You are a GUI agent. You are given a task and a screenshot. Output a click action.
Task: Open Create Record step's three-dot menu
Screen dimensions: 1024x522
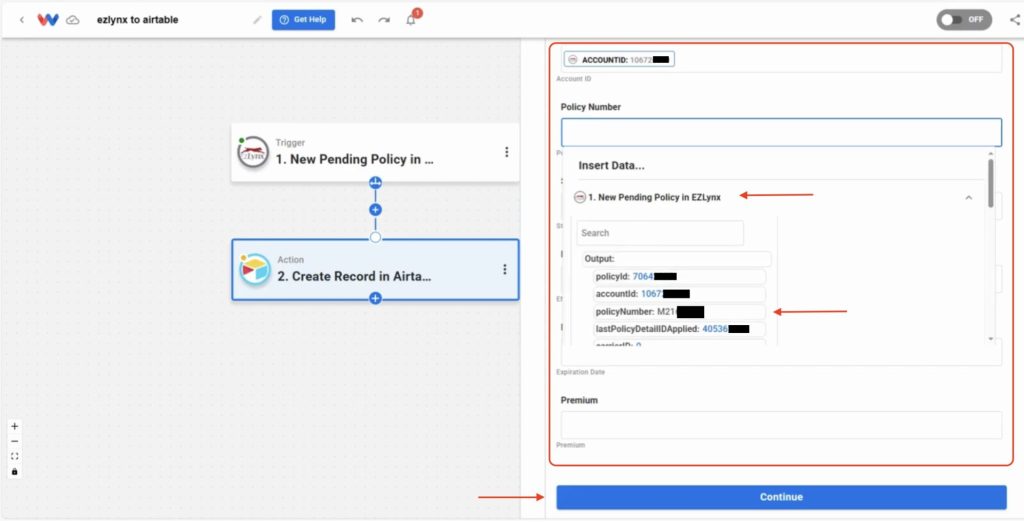[505, 269]
